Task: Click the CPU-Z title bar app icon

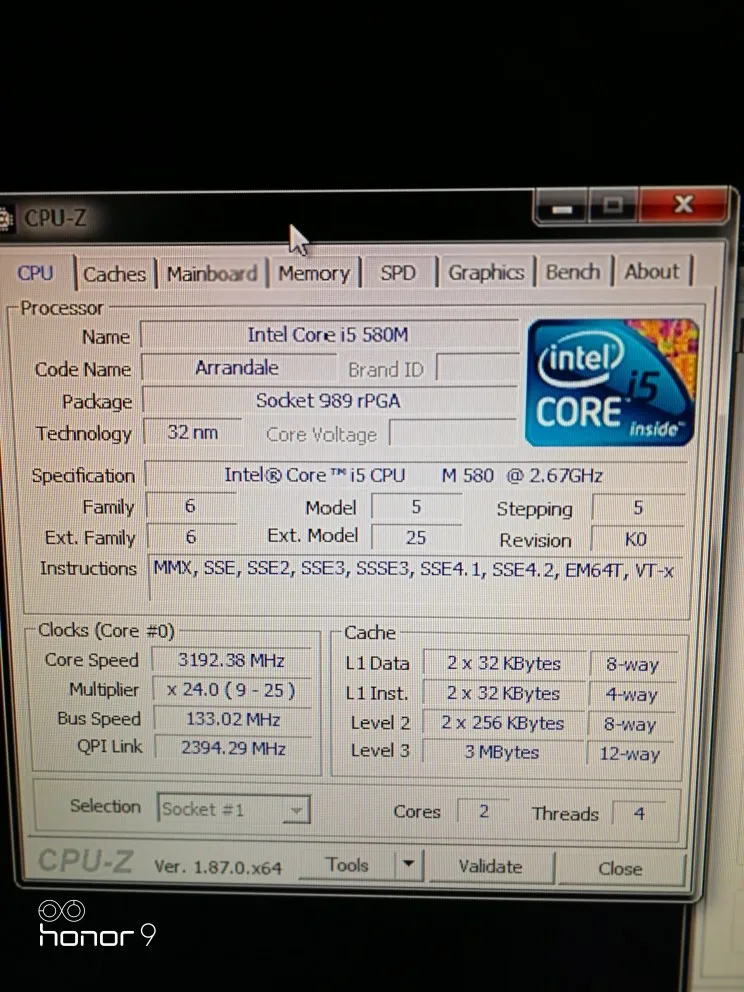Action: [x=5, y=219]
